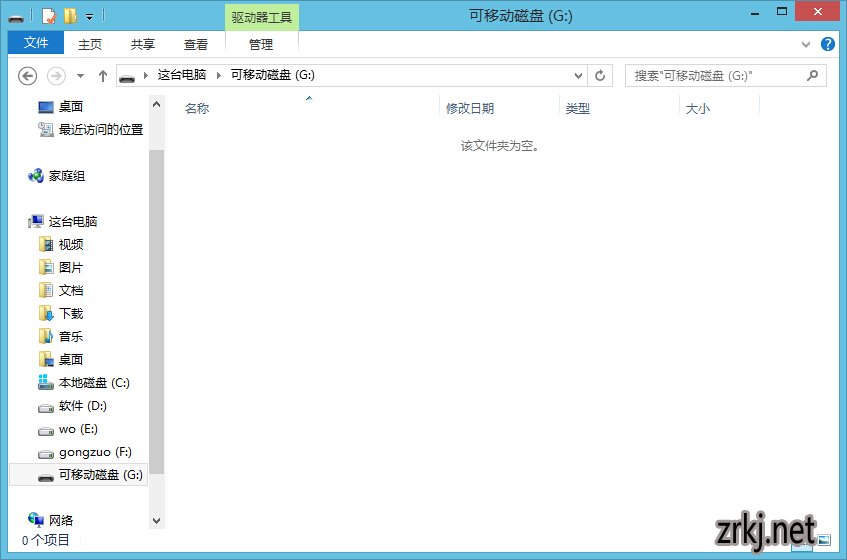This screenshot has height=560, width=847.
Task: Select 网络 in the navigation pane
Action: click(x=60, y=521)
